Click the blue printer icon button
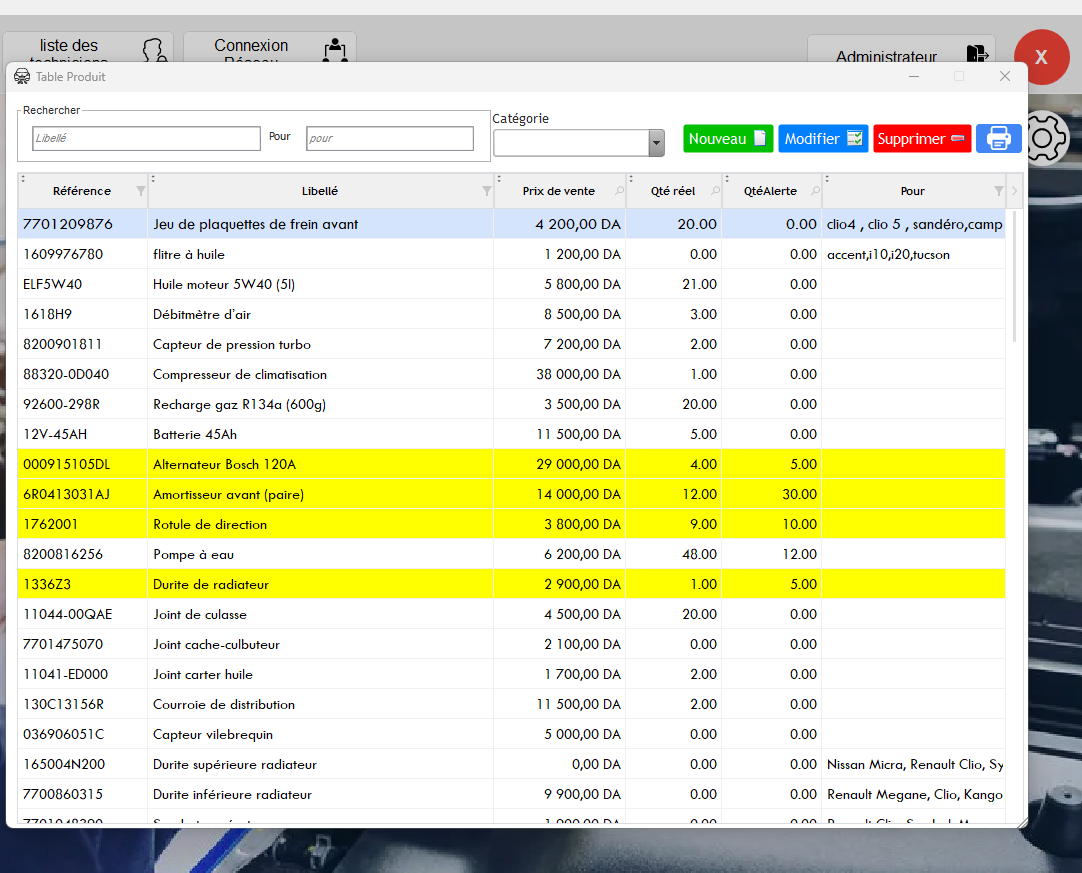 (998, 139)
